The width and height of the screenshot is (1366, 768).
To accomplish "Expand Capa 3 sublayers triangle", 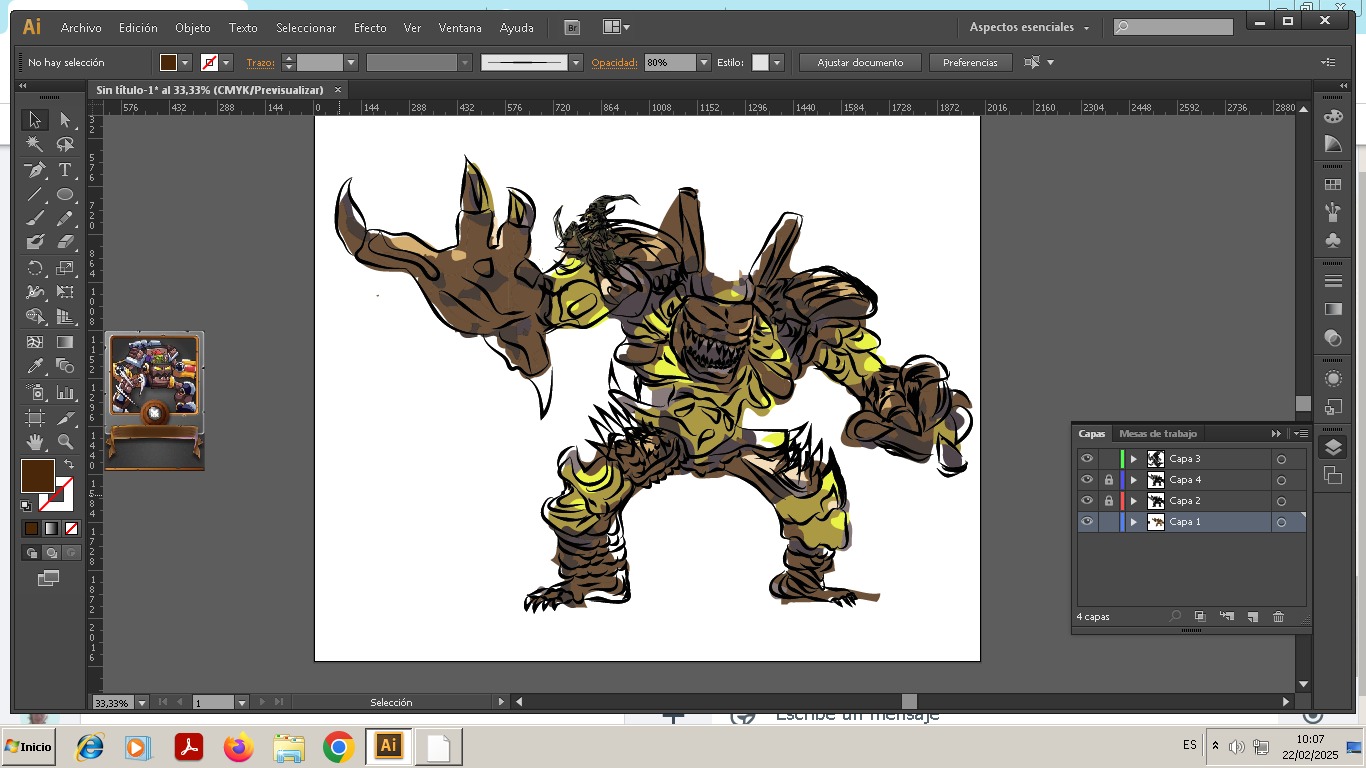I will [1134, 459].
